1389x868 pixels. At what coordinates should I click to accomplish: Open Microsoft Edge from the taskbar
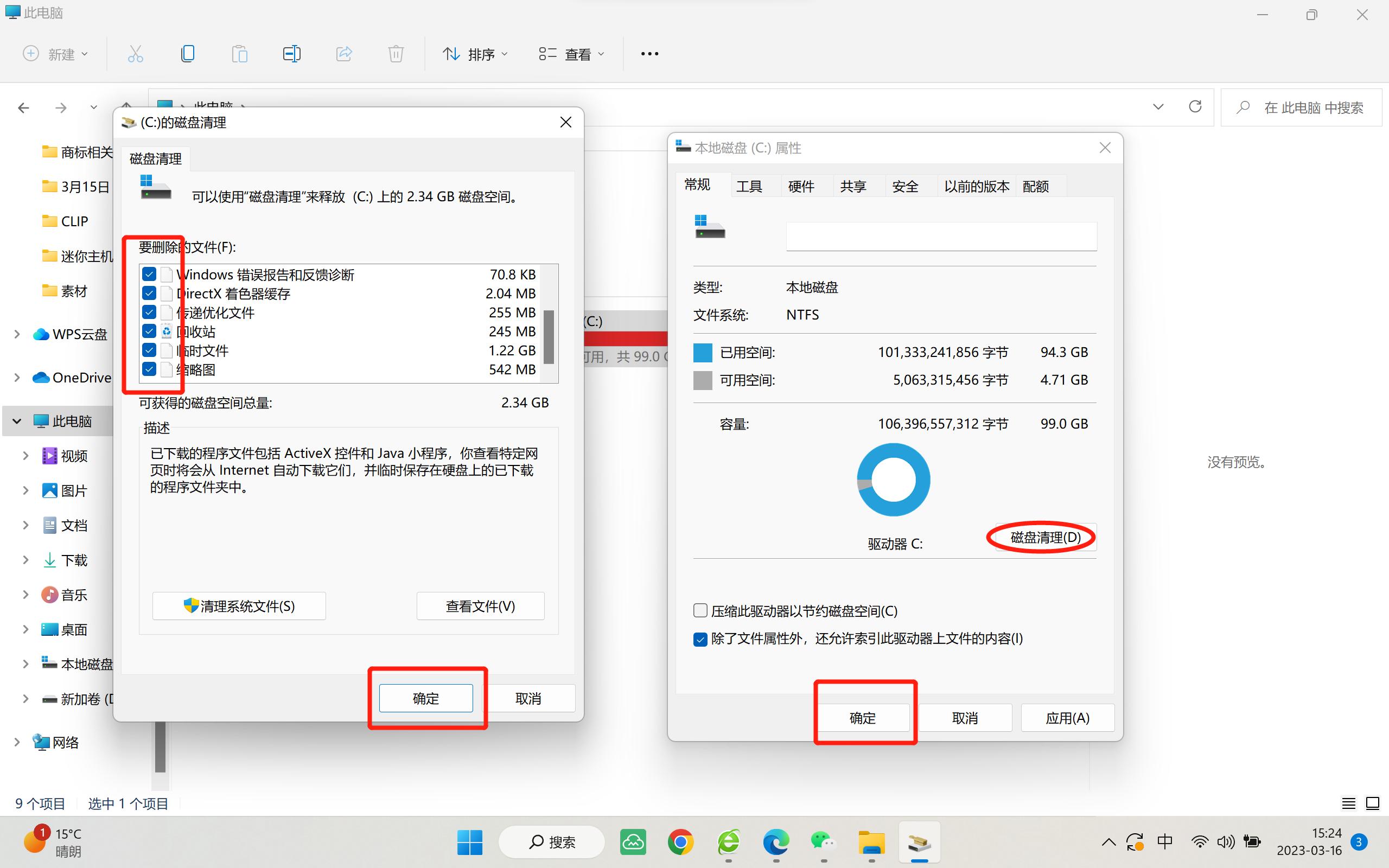click(x=775, y=841)
